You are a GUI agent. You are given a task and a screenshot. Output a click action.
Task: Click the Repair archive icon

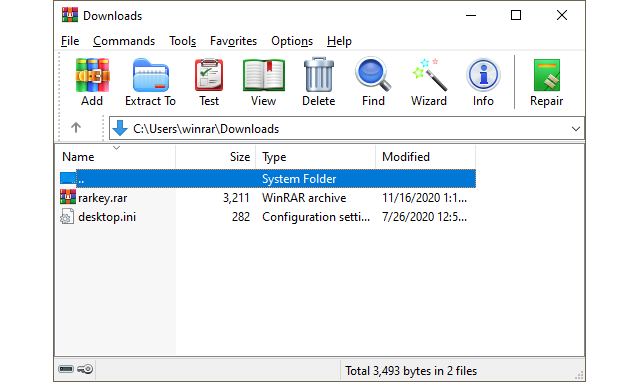click(x=547, y=75)
